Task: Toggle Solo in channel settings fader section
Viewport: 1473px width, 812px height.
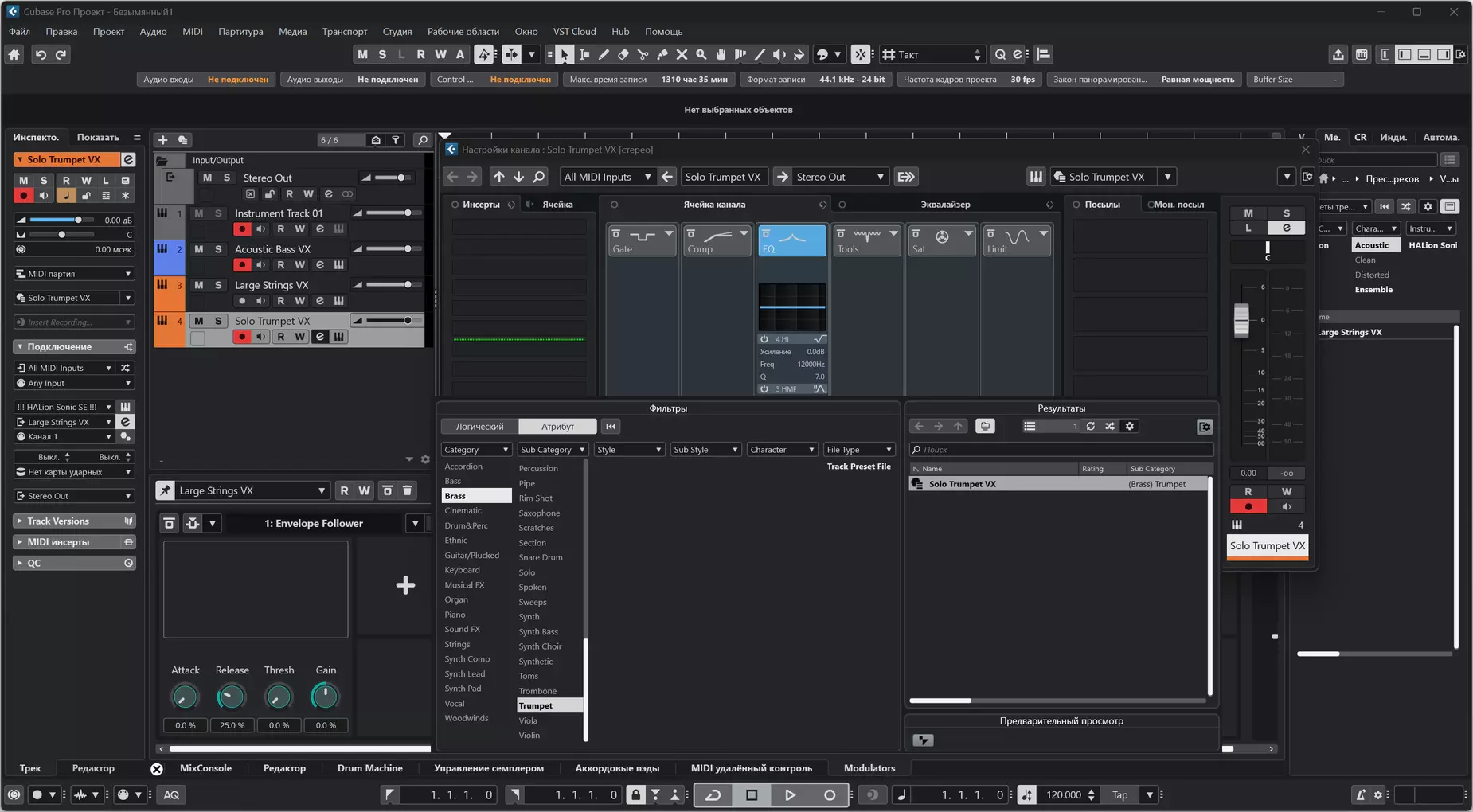Action: click(1286, 213)
